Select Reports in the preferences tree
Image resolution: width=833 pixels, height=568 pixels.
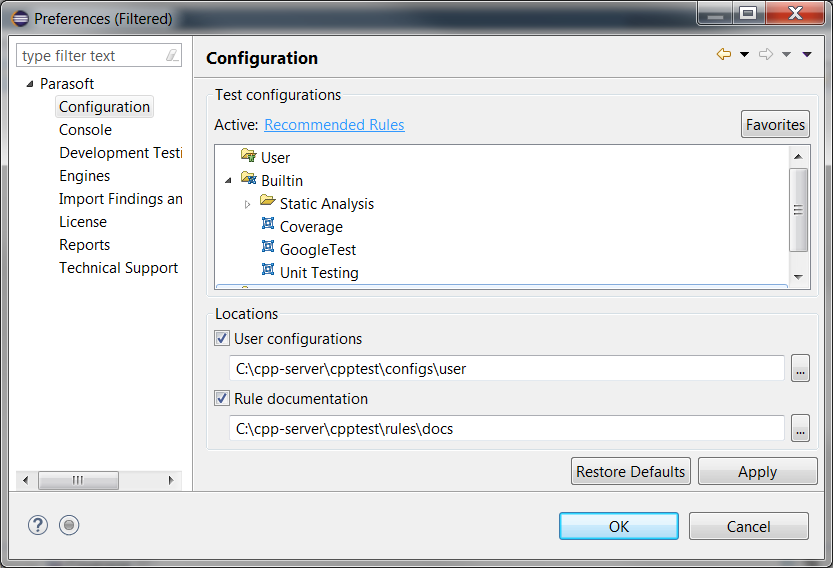pyautogui.click(x=84, y=245)
